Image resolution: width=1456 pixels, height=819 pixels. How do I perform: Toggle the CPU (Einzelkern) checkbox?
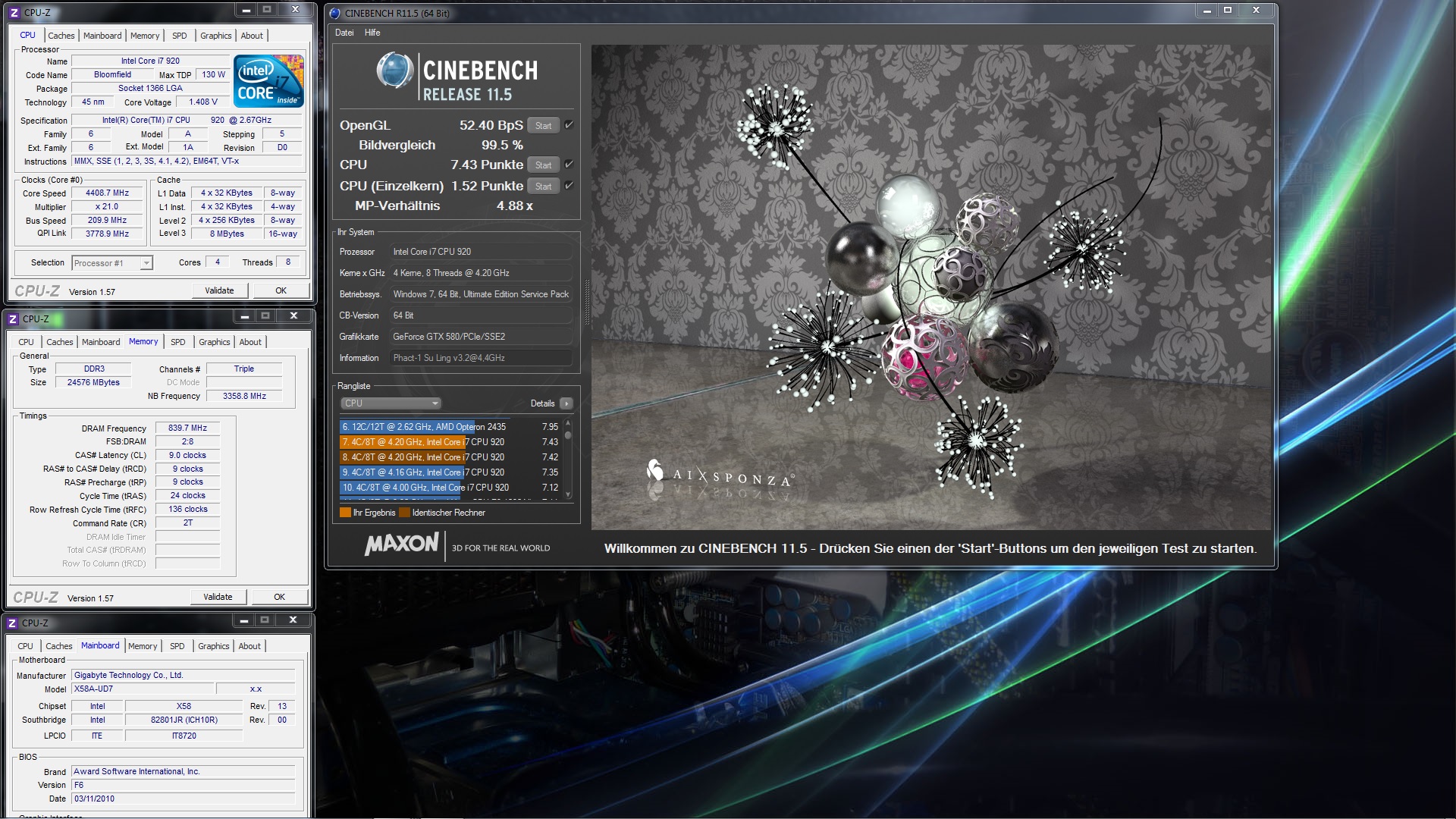pyautogui.click(x=569, y=186)
